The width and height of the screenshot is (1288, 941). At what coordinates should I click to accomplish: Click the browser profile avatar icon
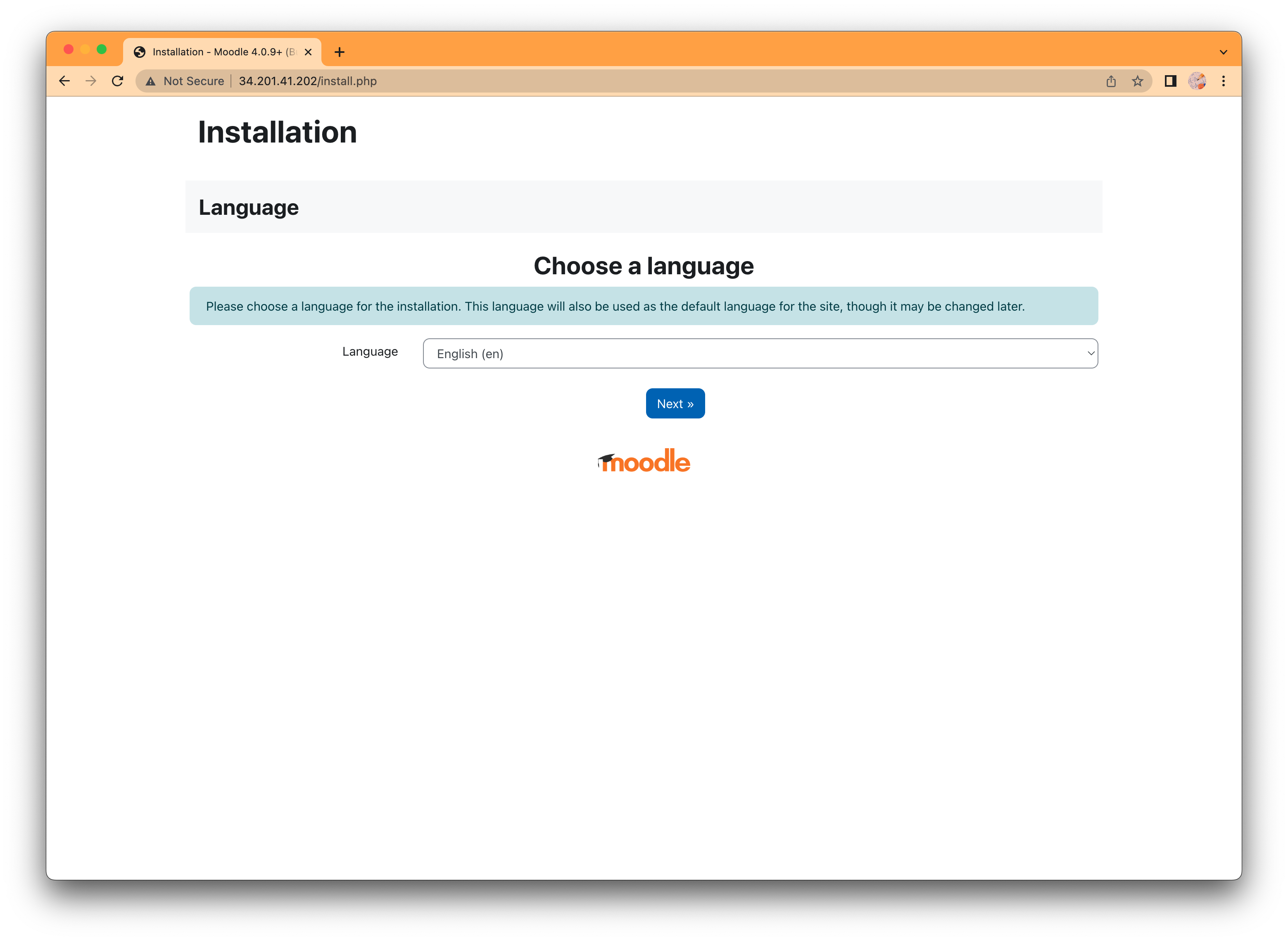coord(1197,81)
